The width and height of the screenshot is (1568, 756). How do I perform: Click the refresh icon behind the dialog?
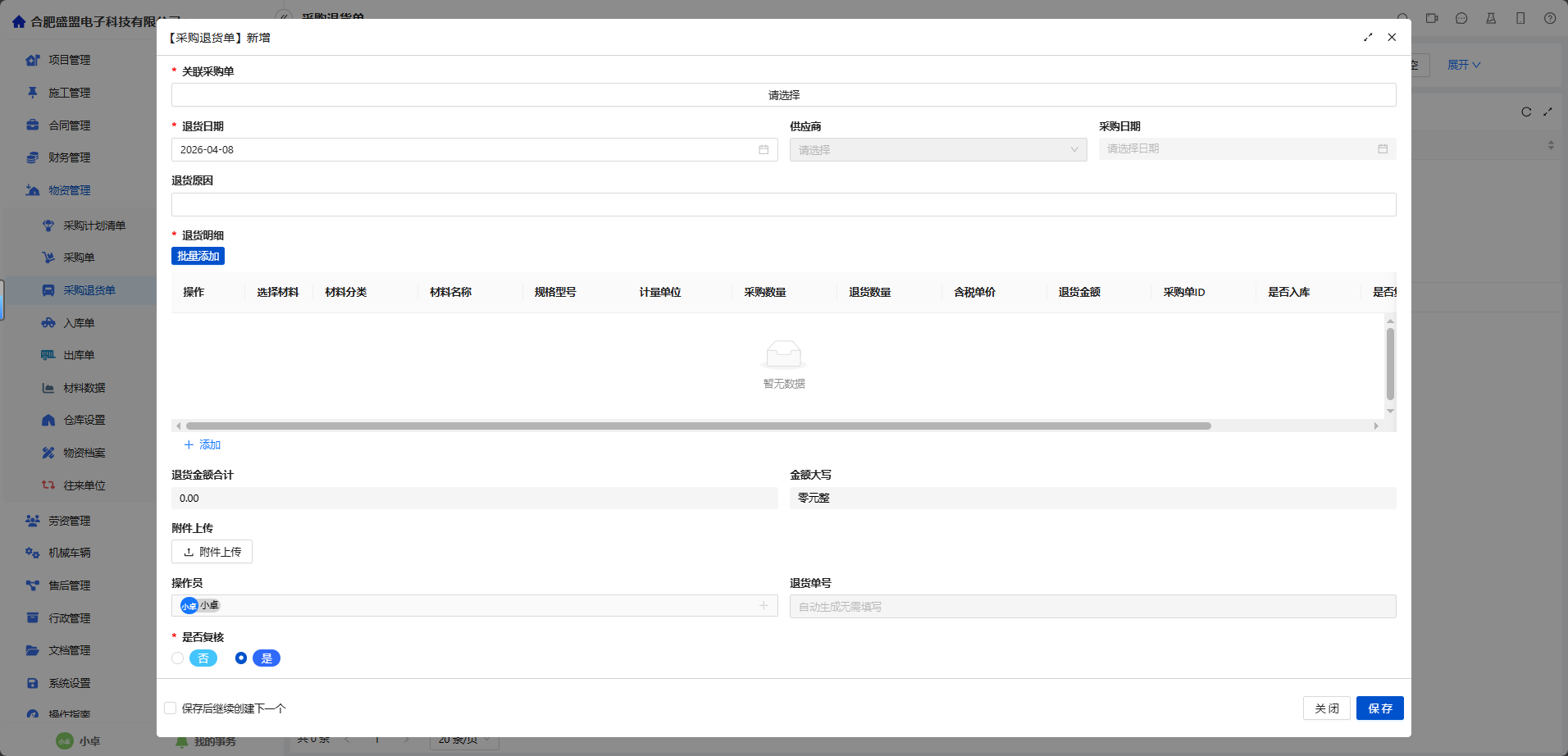[1526, 112]
